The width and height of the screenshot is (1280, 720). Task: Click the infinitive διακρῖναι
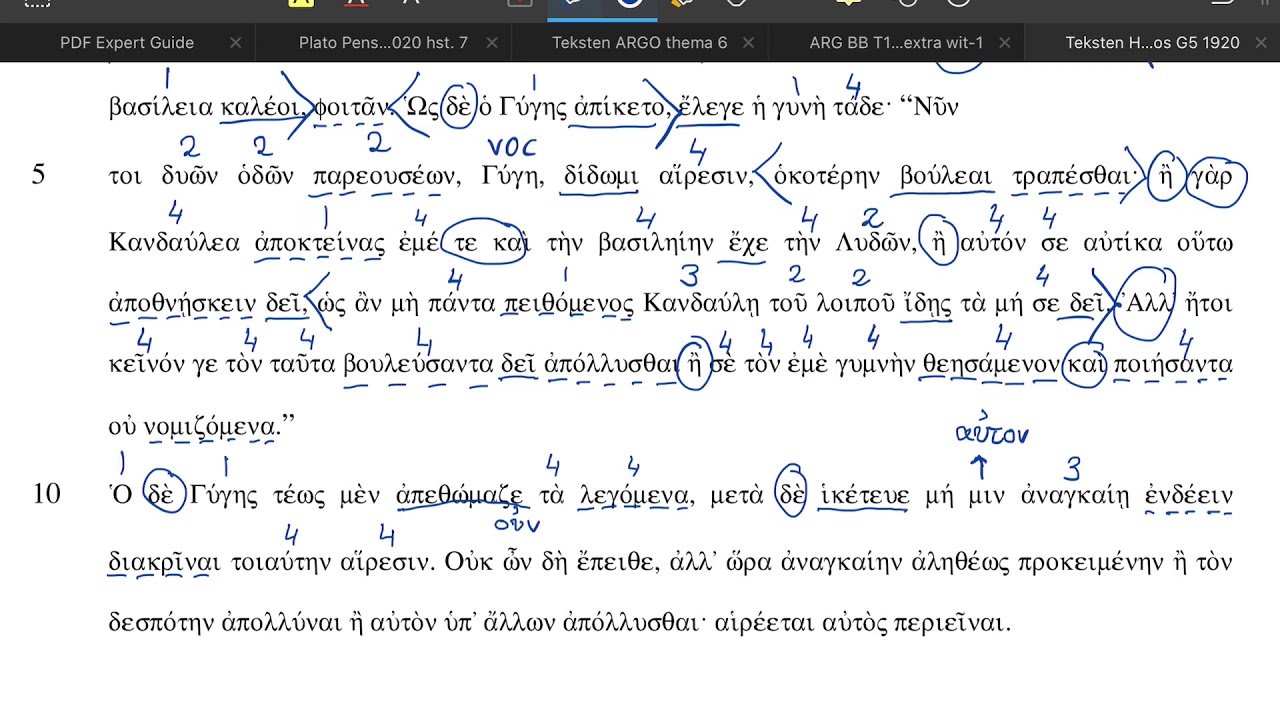click(164, 562)
